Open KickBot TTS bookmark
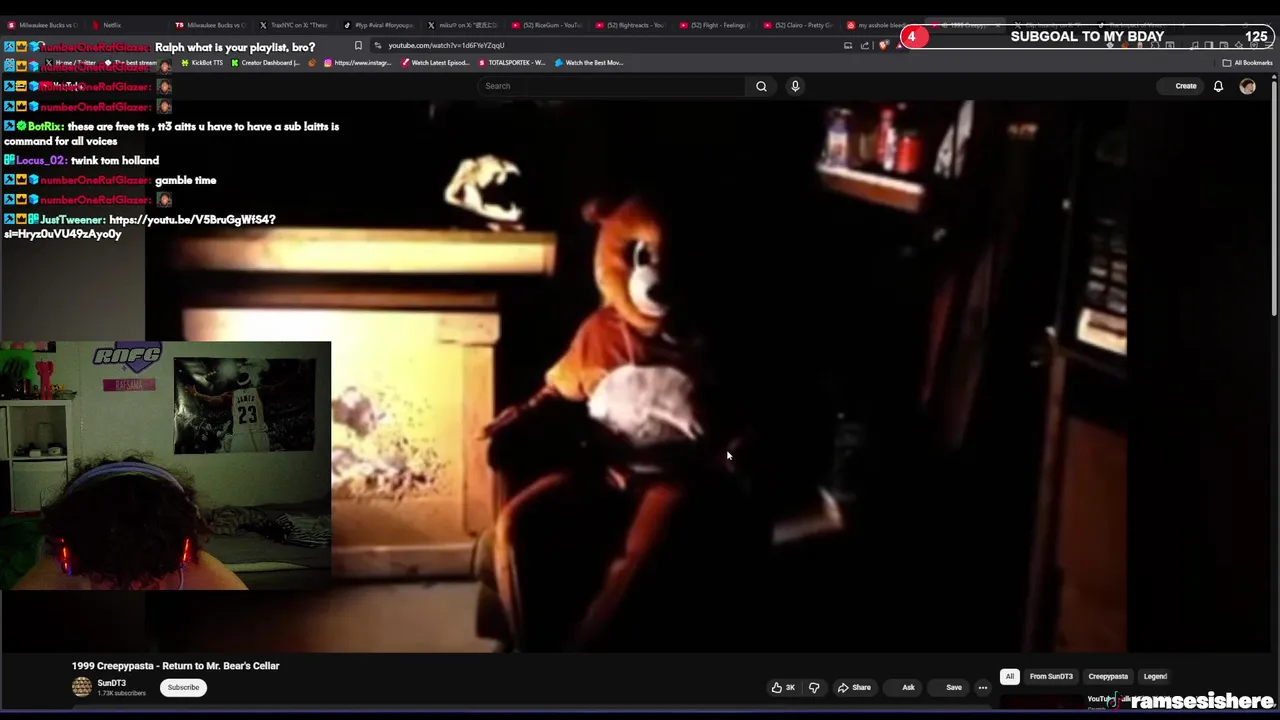1280x720 pixels. pos(202,63)
